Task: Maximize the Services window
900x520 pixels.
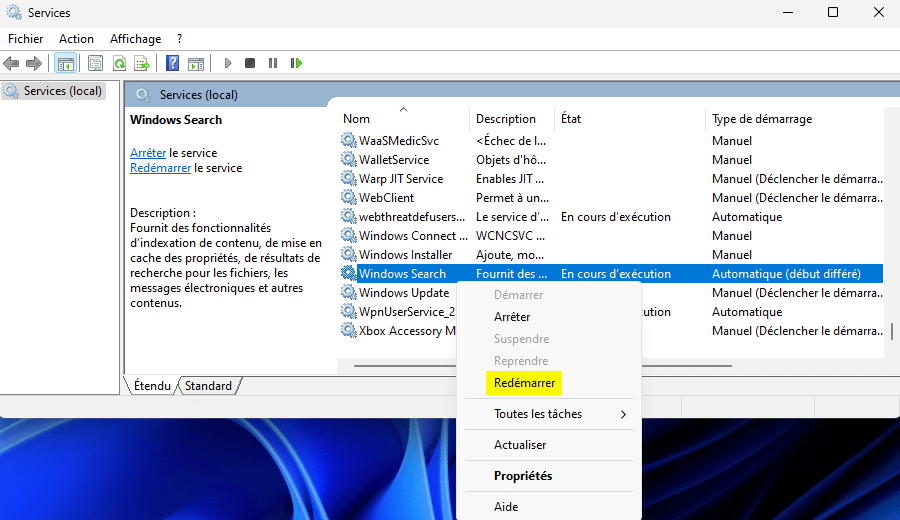Action: coord(833,12)
